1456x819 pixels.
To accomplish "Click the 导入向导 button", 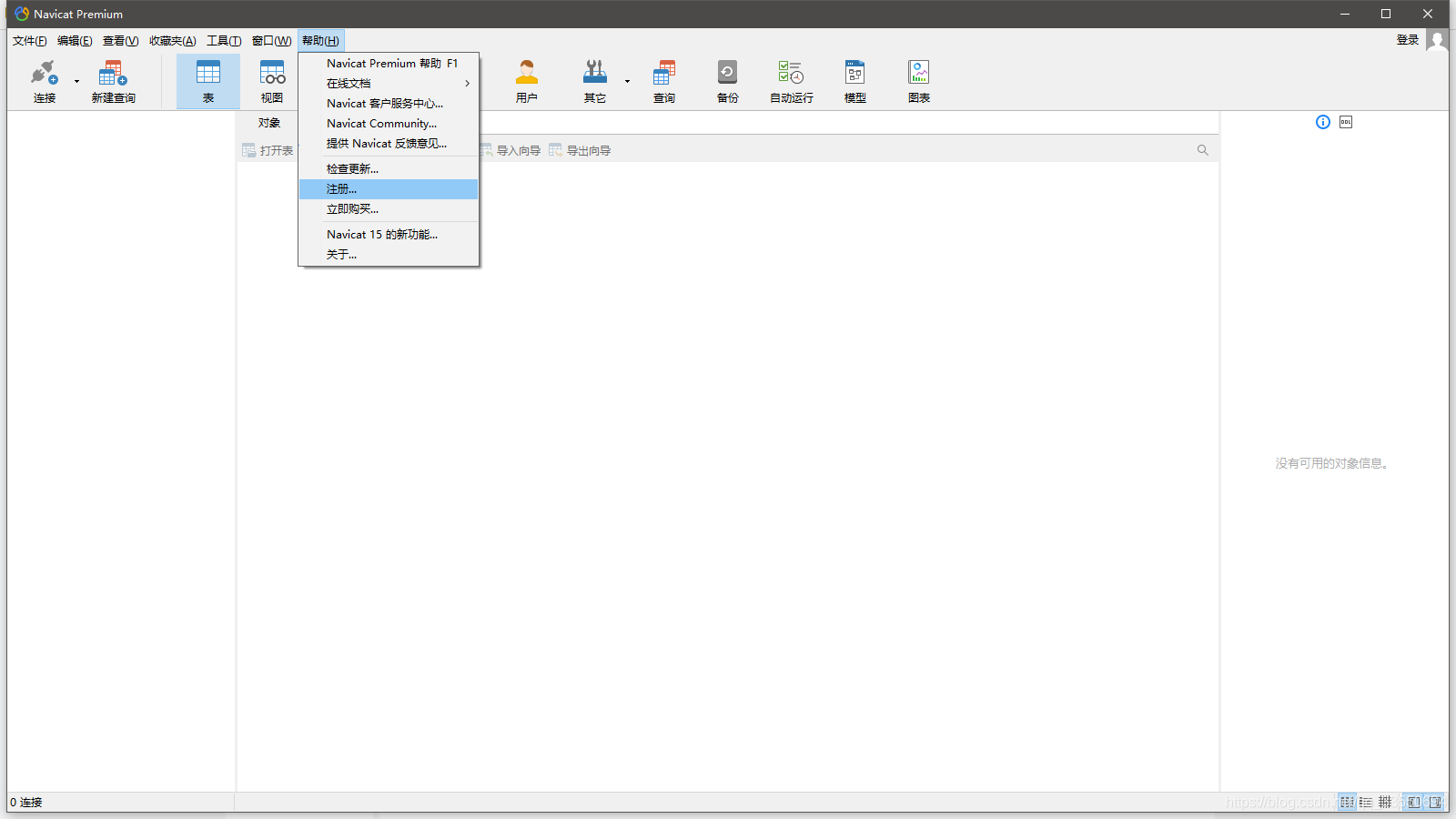I will tap(511, 150).
